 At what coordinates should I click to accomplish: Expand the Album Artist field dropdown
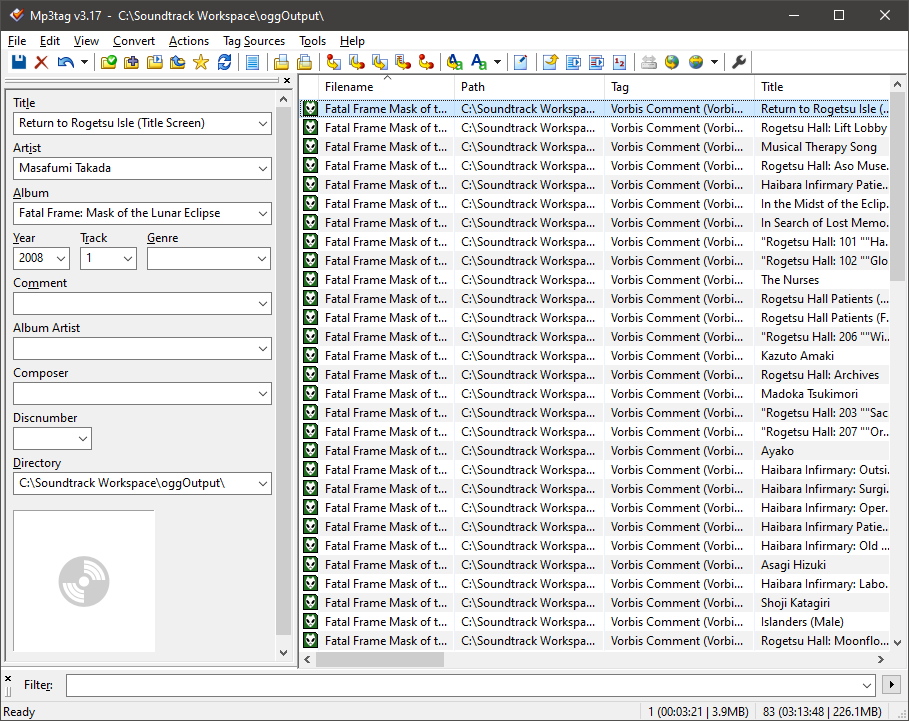(263, 349)
